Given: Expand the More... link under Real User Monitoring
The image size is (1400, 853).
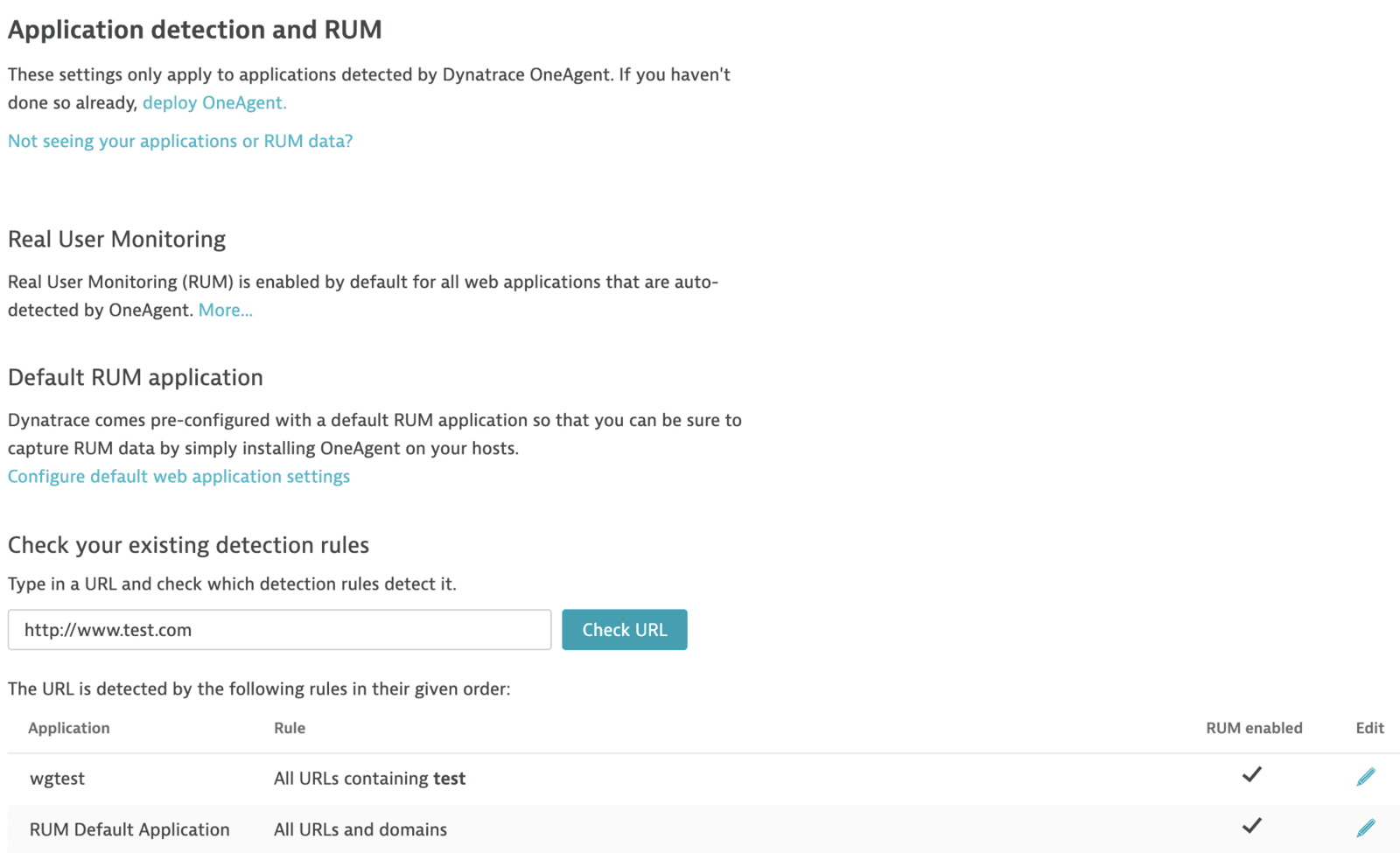Looking at the screenshot, I should pyautogui.click(x=225, y=310).
